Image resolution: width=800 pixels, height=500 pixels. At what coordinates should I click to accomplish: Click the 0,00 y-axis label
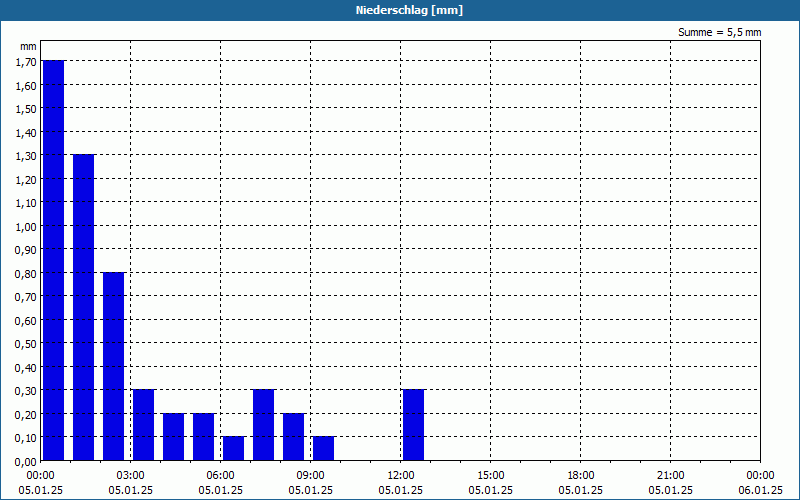[x=27, y=462]
